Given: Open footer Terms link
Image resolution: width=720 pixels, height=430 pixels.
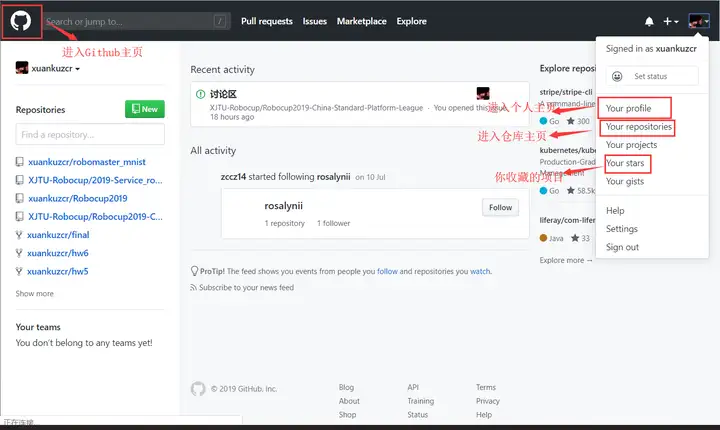Looking at the screenshot, I should [486, 387].
